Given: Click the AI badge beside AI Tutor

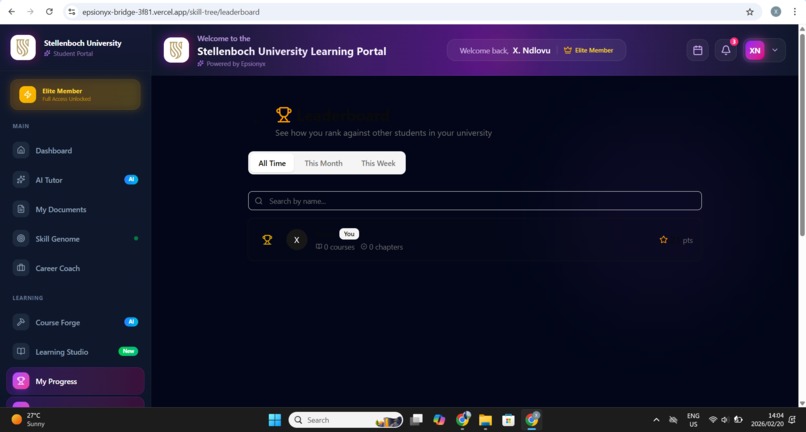Looking at the screenshot, I should pyautogui.click(x=131, y=179).
